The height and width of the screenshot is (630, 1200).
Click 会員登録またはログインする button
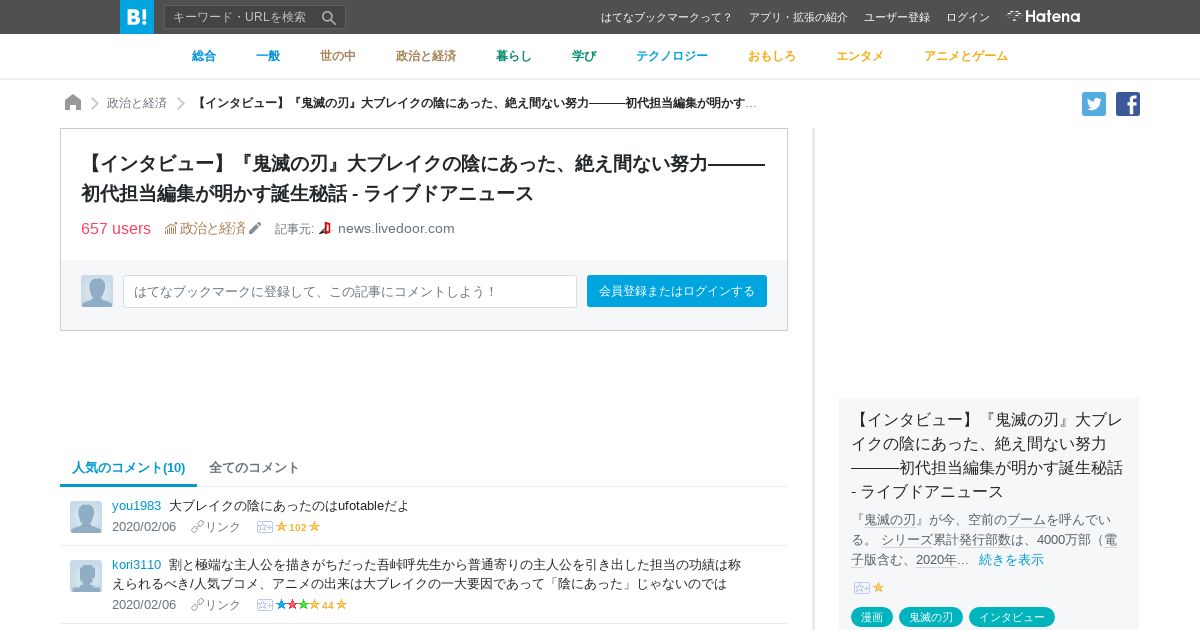[x=677, y=291]
